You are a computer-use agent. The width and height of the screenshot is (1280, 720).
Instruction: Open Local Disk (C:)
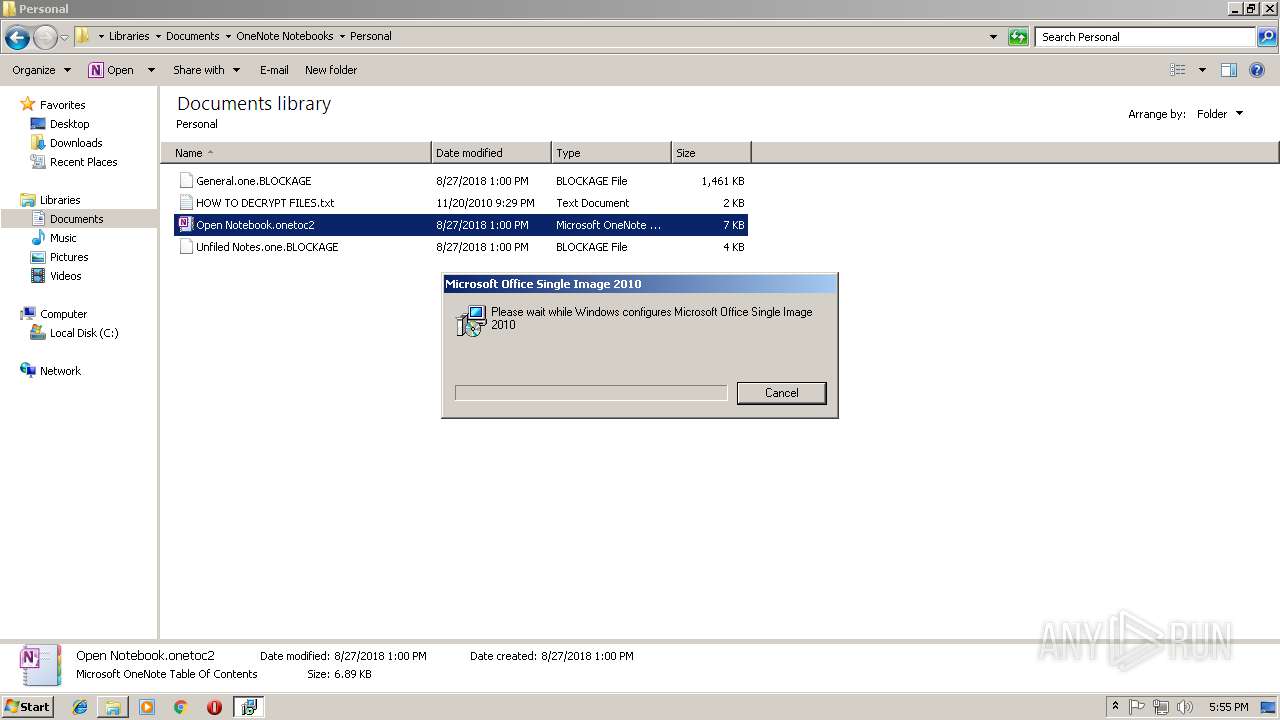[84, 333]
